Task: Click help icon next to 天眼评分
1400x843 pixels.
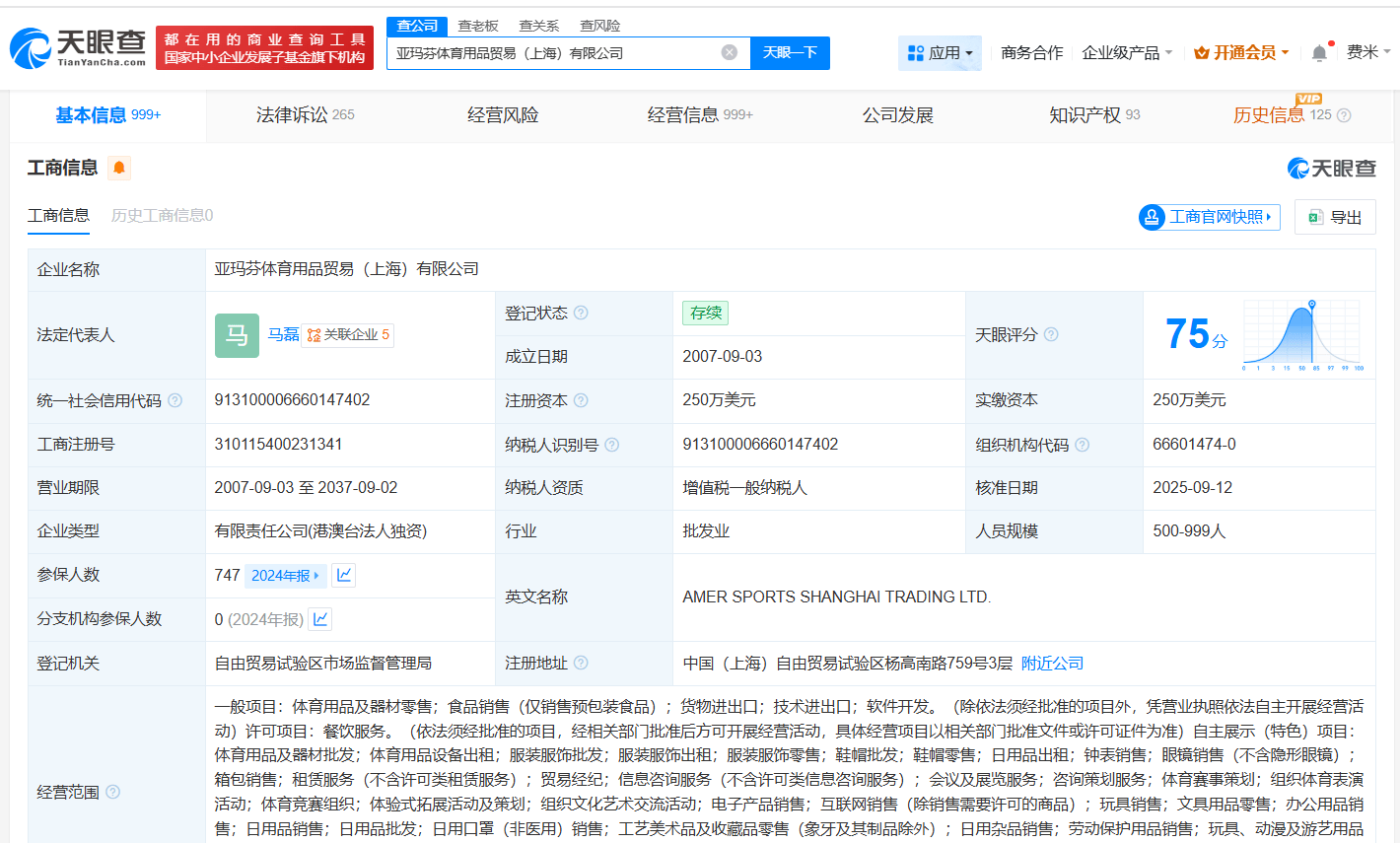Action: pyautogui.click(x=1050, y=334)
